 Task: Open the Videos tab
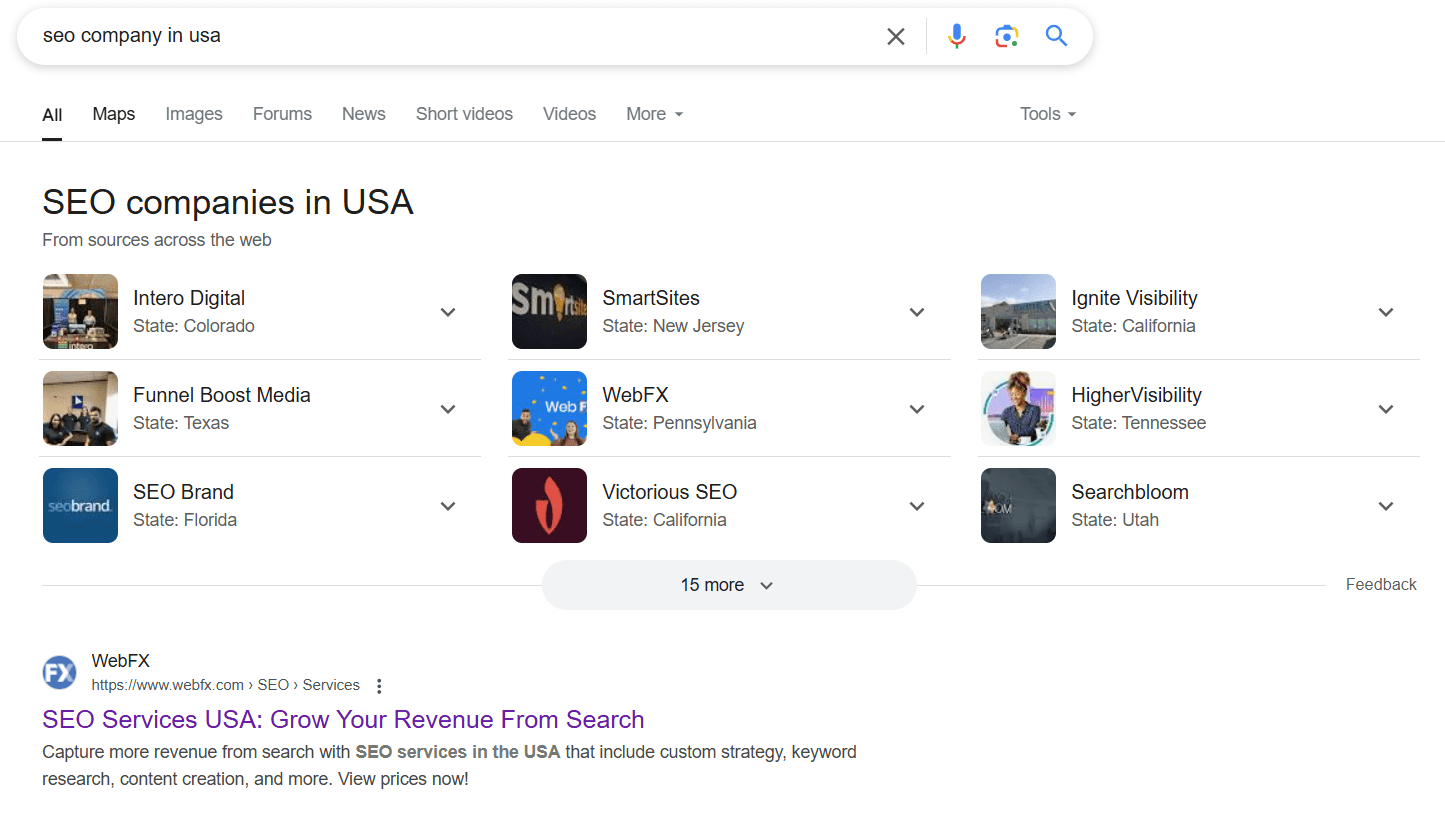pos(569,114)
